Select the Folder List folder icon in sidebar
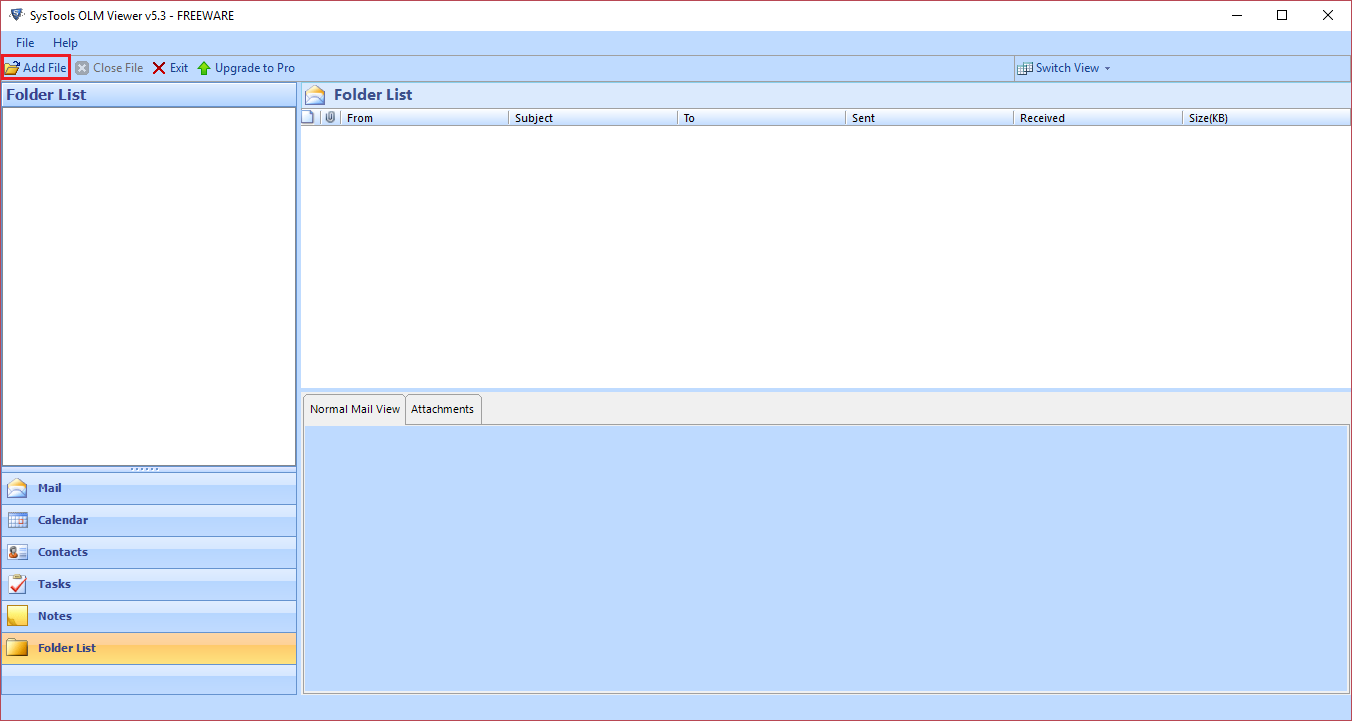The width and height of the screenshot is (1352, 721). coord(17,648)
